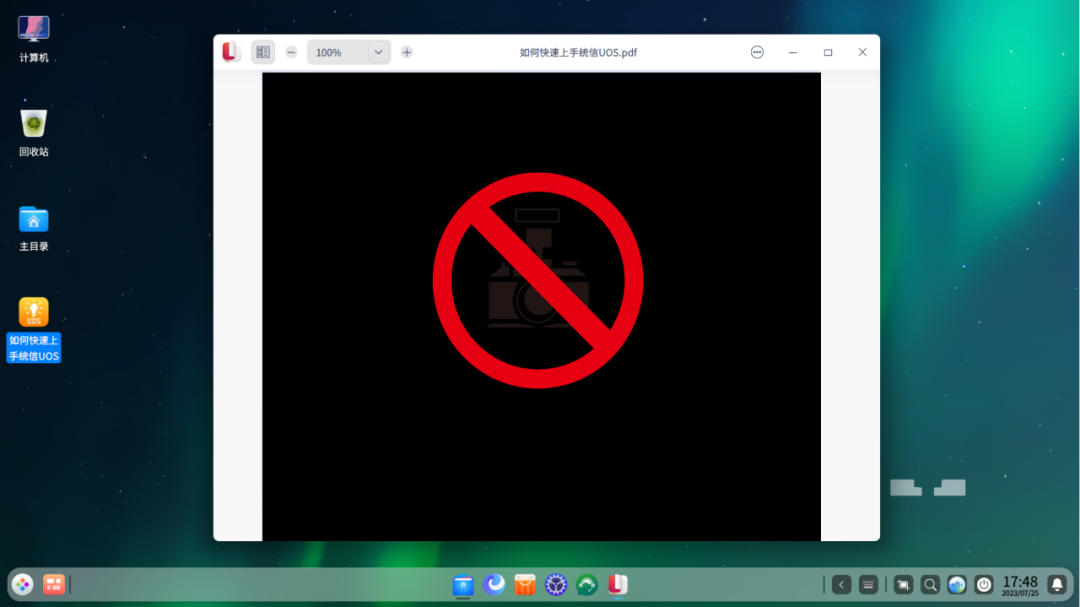Expand the 100% zoom level dropdown
The height and width of the screenshot is (607, 1080).
click(378, 52)
